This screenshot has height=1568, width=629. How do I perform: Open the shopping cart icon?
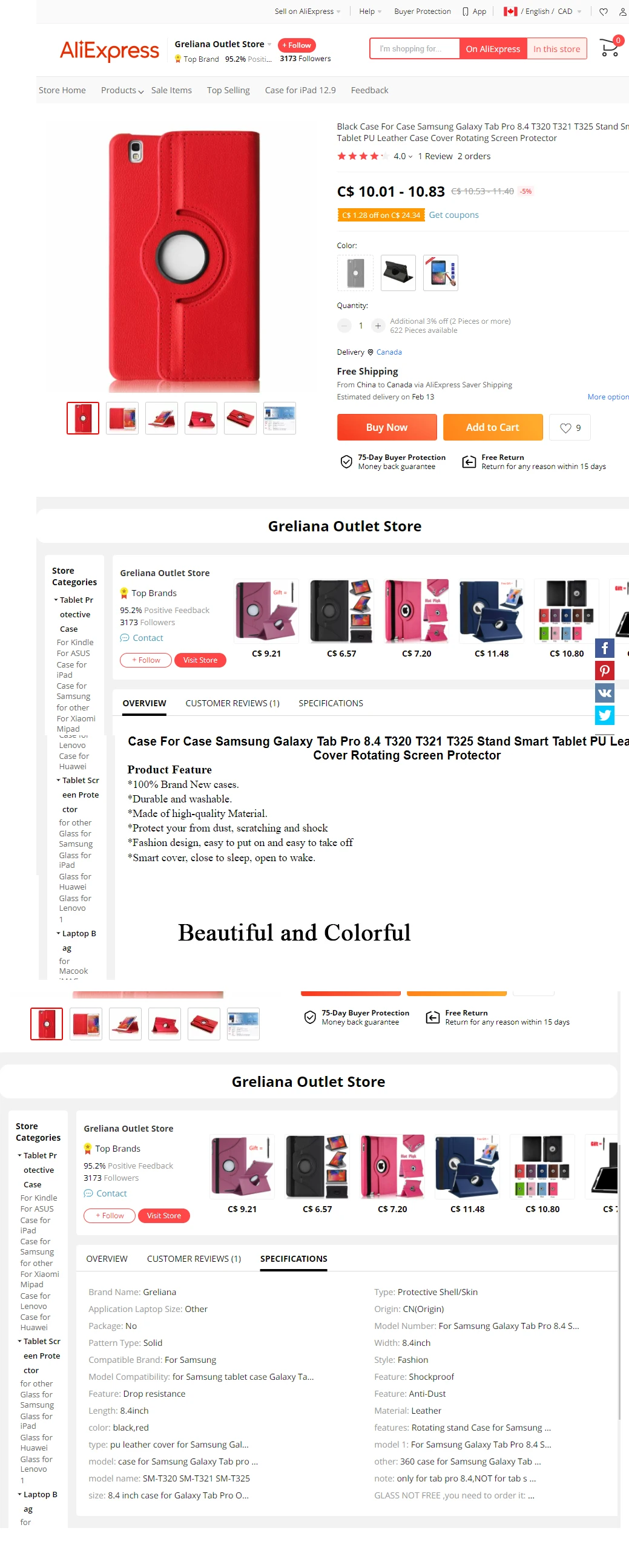[610, 47]
